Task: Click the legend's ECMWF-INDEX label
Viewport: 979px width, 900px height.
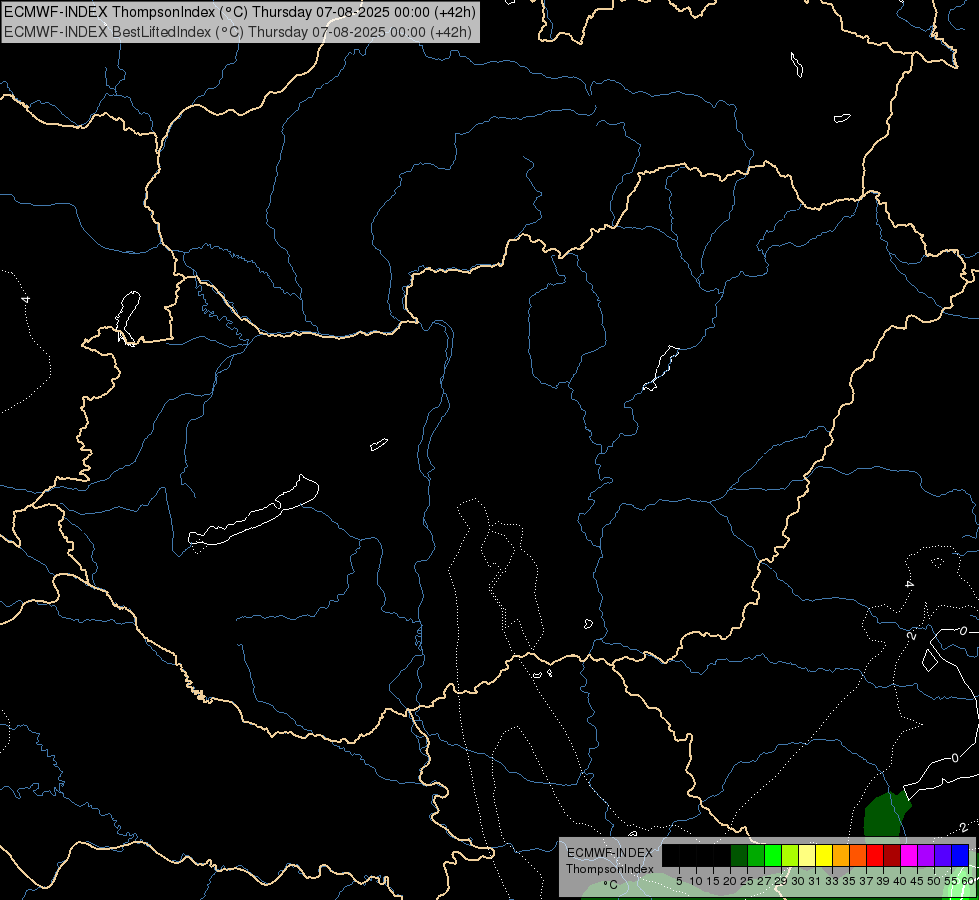Action: 610,853
